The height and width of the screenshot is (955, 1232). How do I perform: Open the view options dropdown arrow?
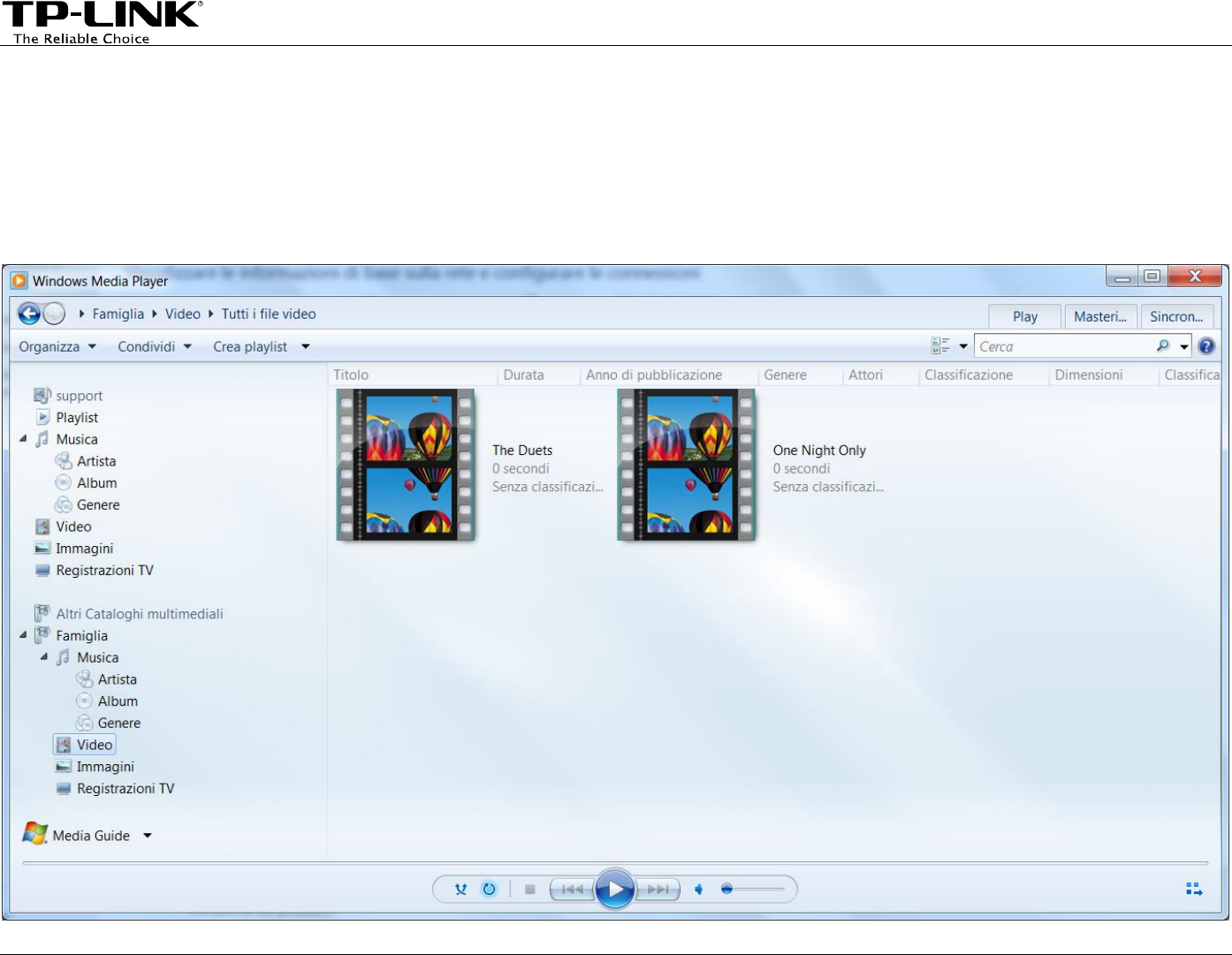tap(963, 346)
